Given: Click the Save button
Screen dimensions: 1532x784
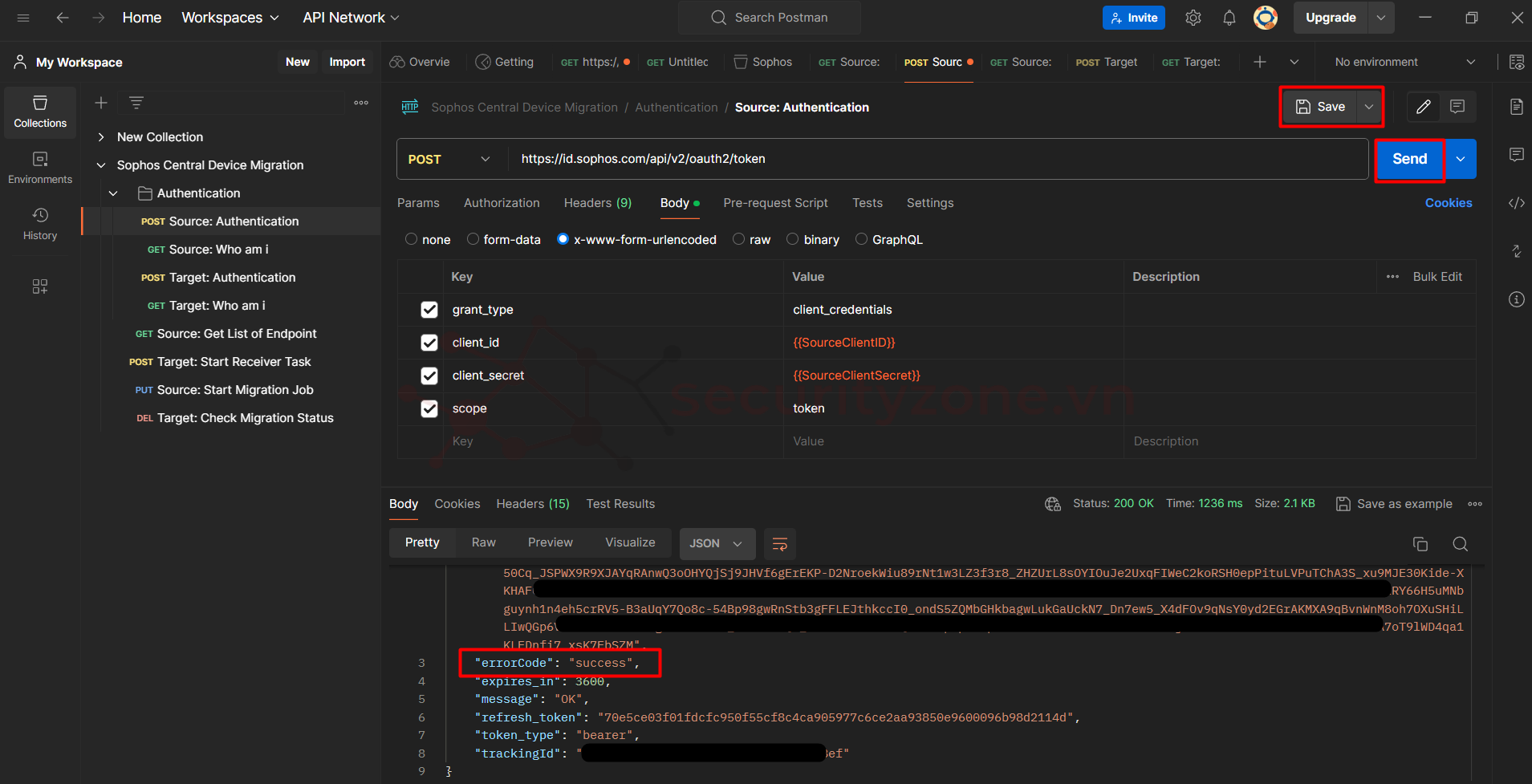Looking at the screenshot, I should (x=1321, y=107).
